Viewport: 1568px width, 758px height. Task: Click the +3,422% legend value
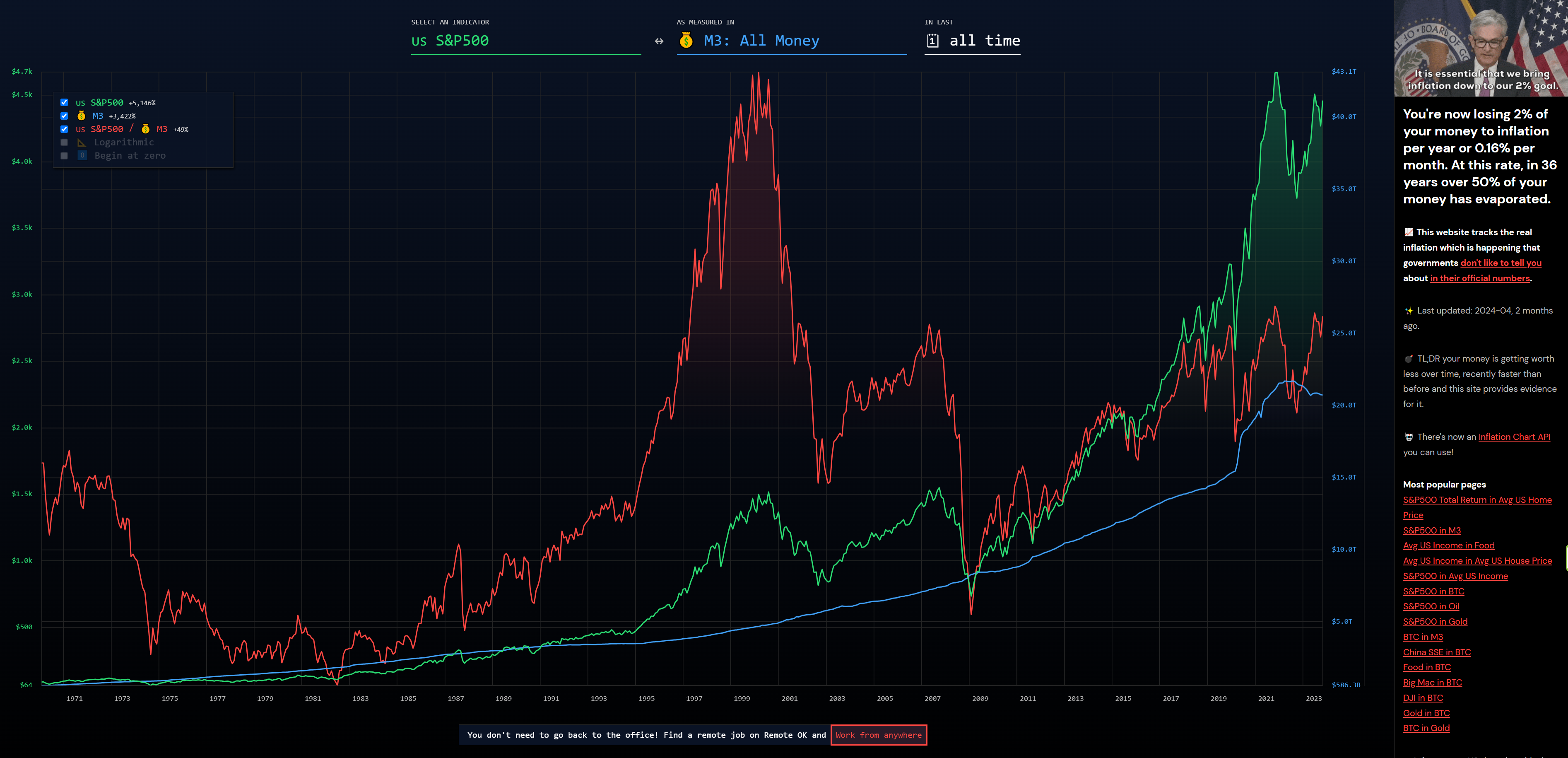click(x=122, y=116)
